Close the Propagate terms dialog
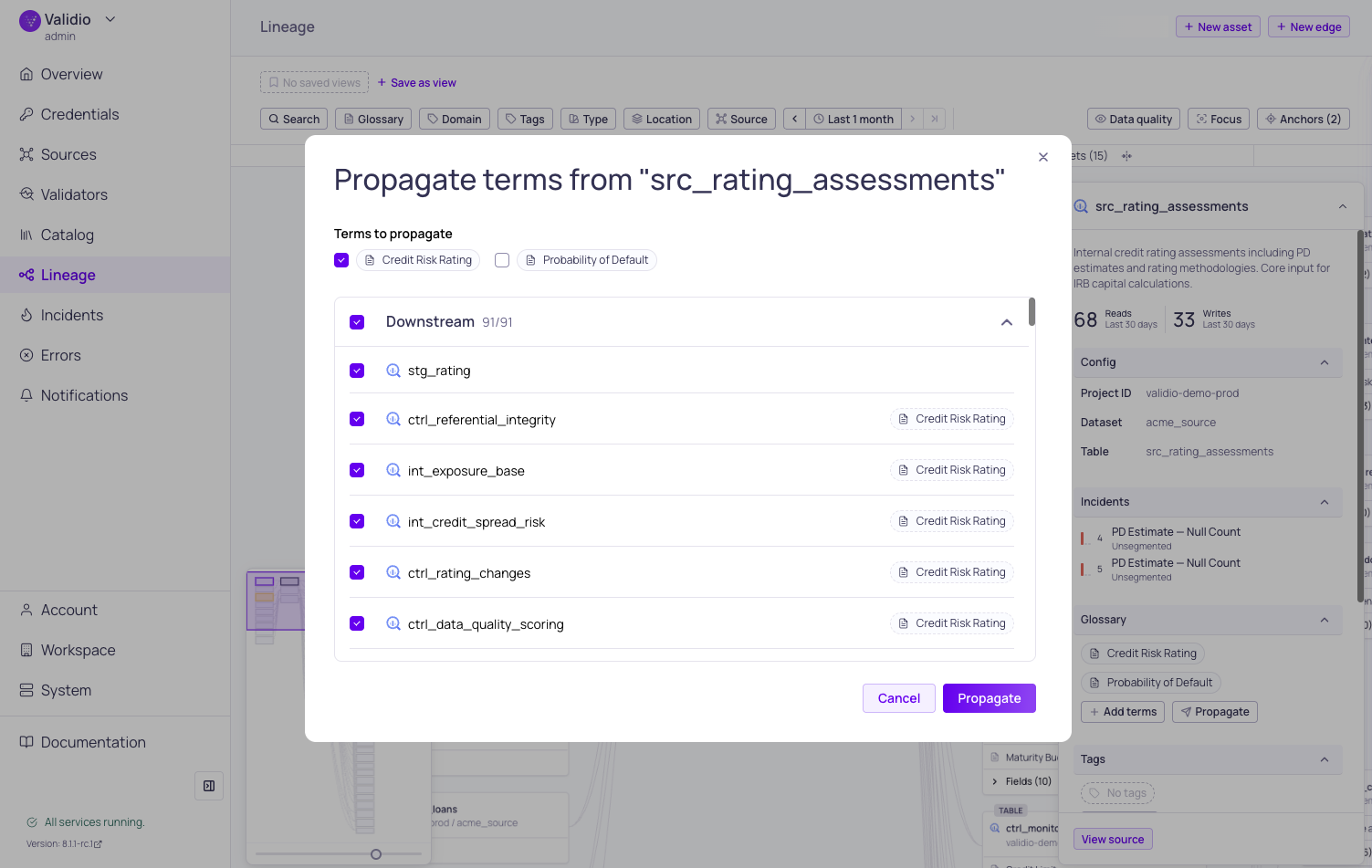This screenshot has width=1372, height=868. click(x=1043, y=157)
